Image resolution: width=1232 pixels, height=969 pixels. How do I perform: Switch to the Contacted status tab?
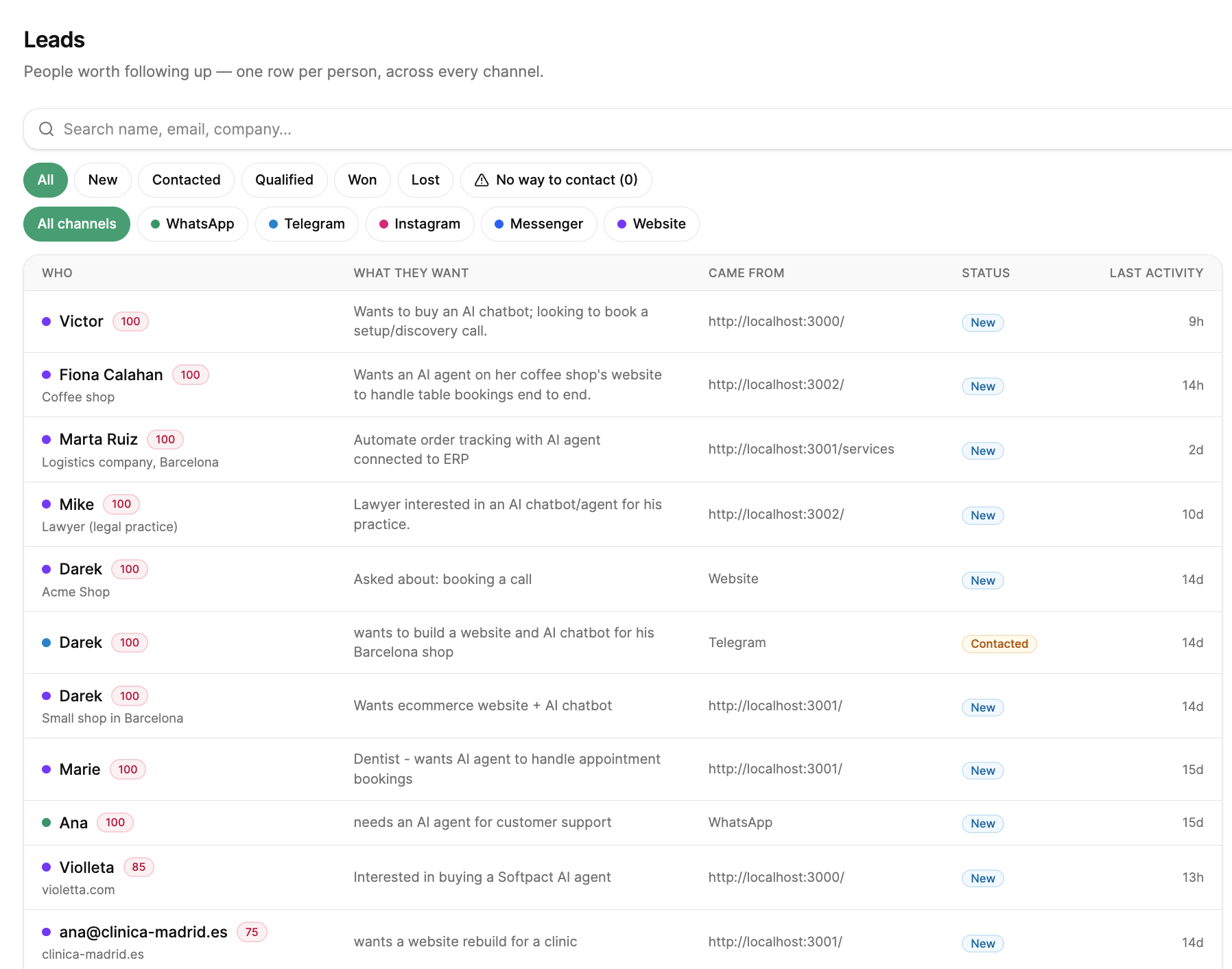click(186, 180)
